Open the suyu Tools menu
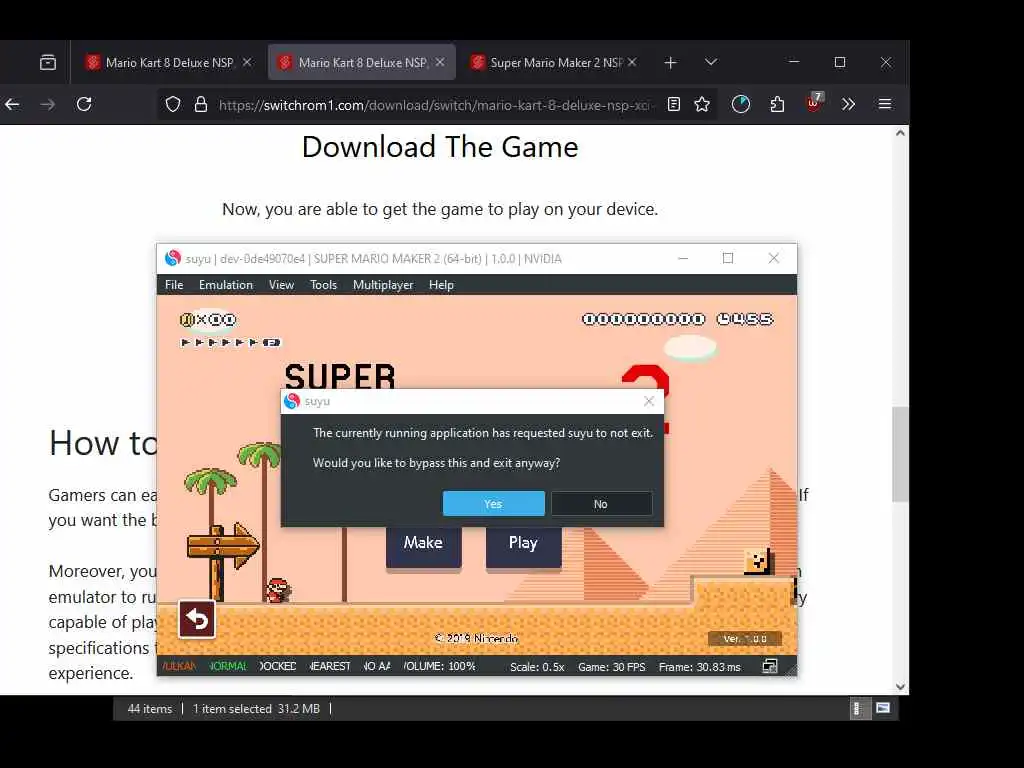The image size is (1024, 768). pyautogui.click(x=323, y=285)
